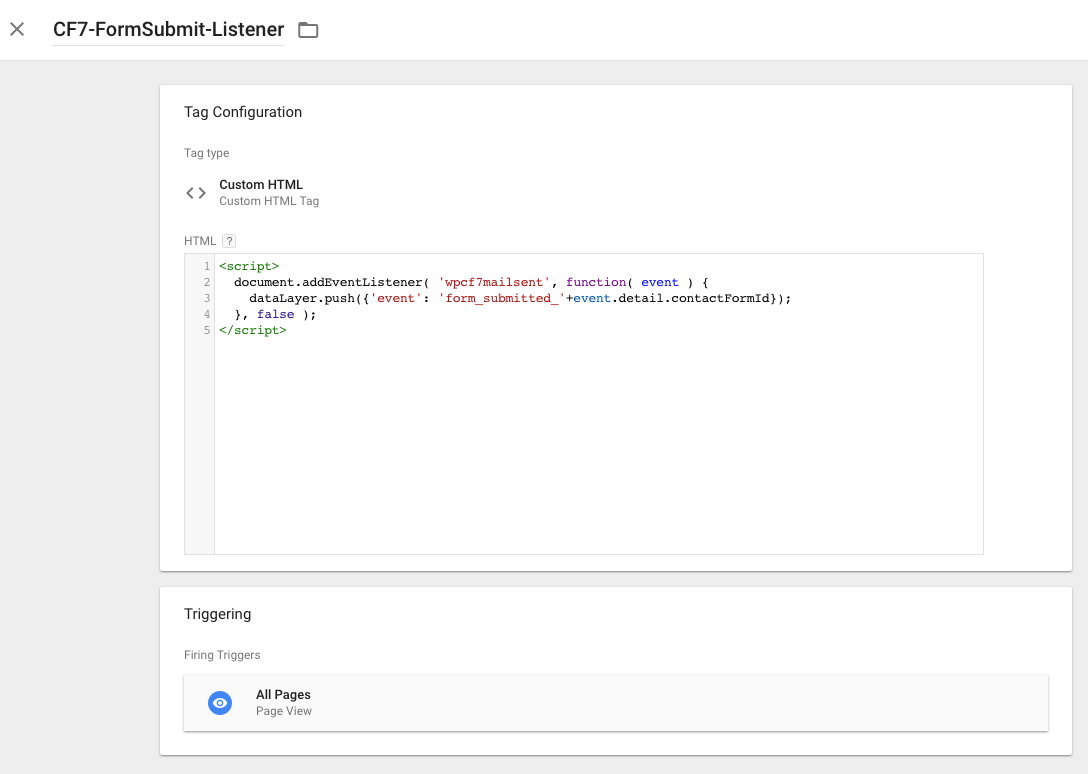Place cursor on the closing script tag line
The width and height of the screenshot is (1088, 774).
tap(252, 330)
